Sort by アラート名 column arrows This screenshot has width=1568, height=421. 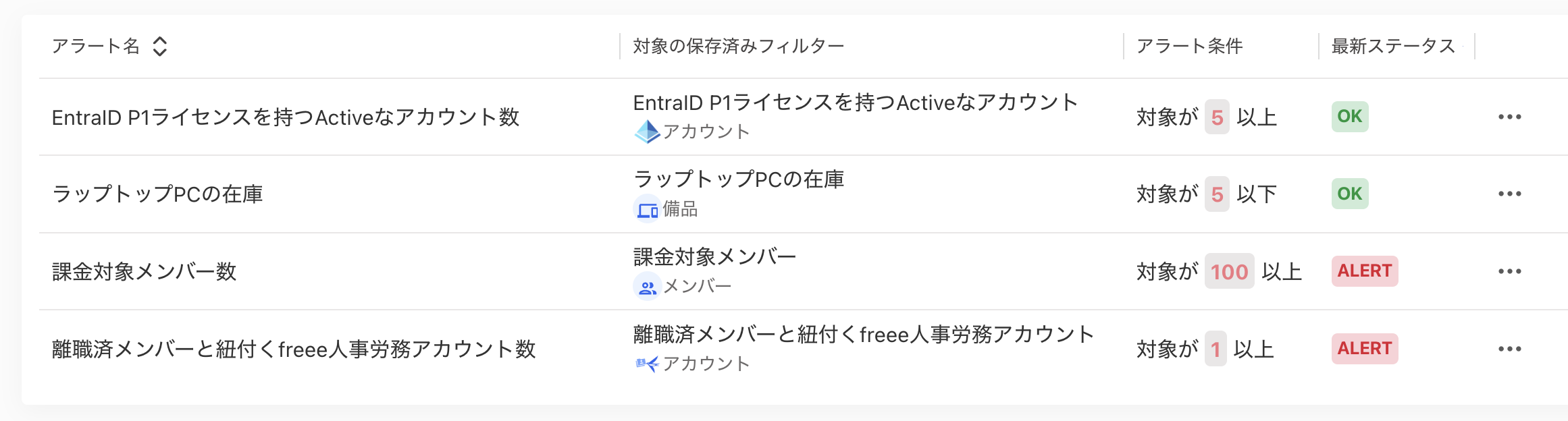point(159,47)
